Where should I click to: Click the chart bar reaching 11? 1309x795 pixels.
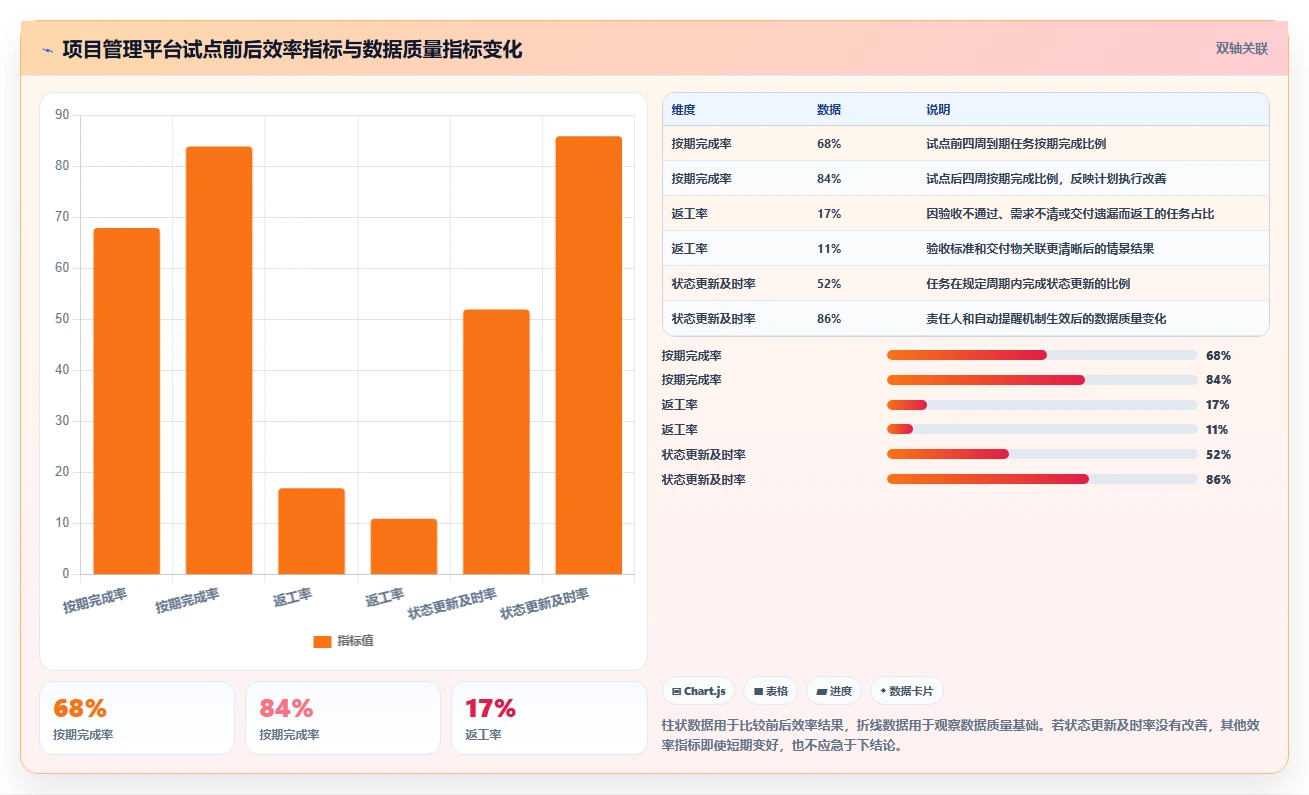[404, 546]
